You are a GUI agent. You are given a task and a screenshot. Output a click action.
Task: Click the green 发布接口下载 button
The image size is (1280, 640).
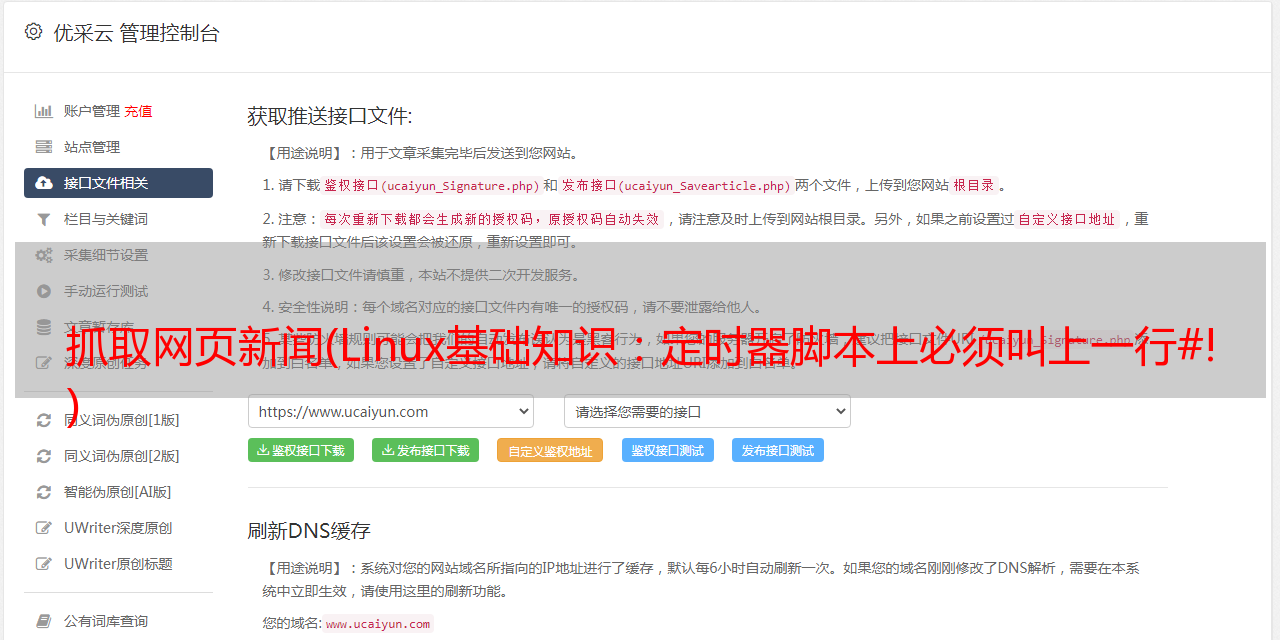425,450
